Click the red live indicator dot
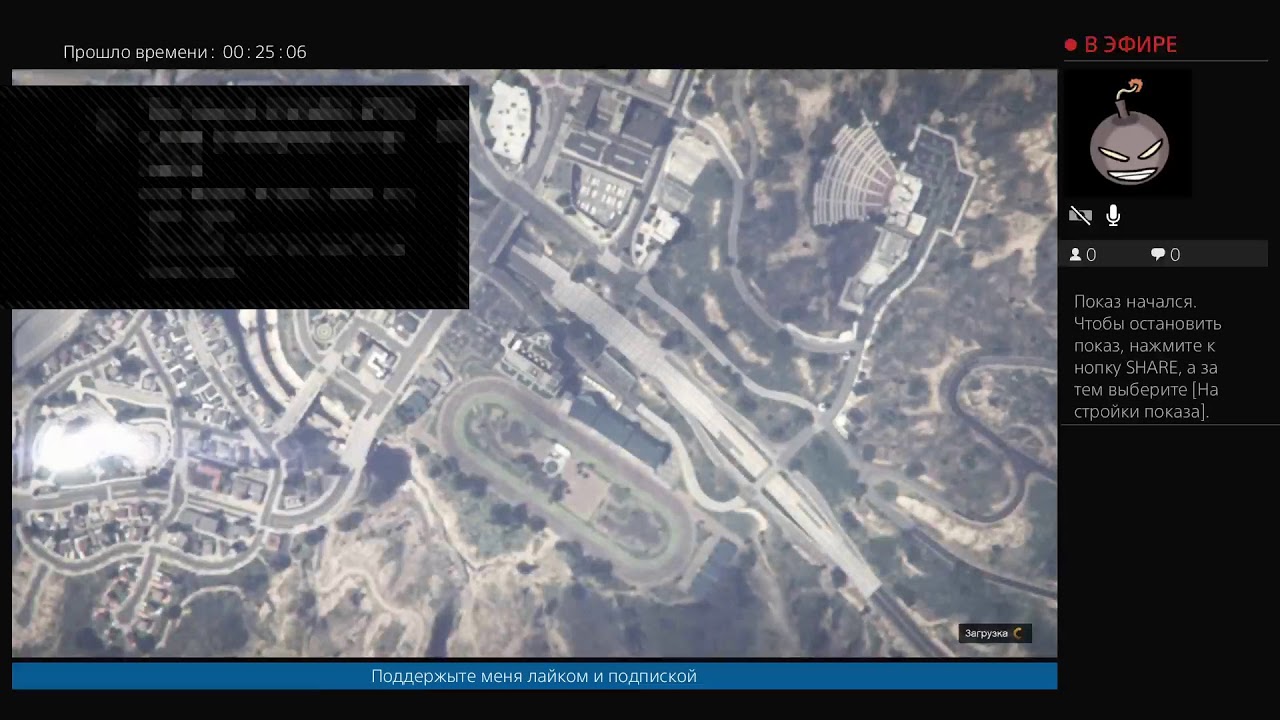 click(1070, 45)
